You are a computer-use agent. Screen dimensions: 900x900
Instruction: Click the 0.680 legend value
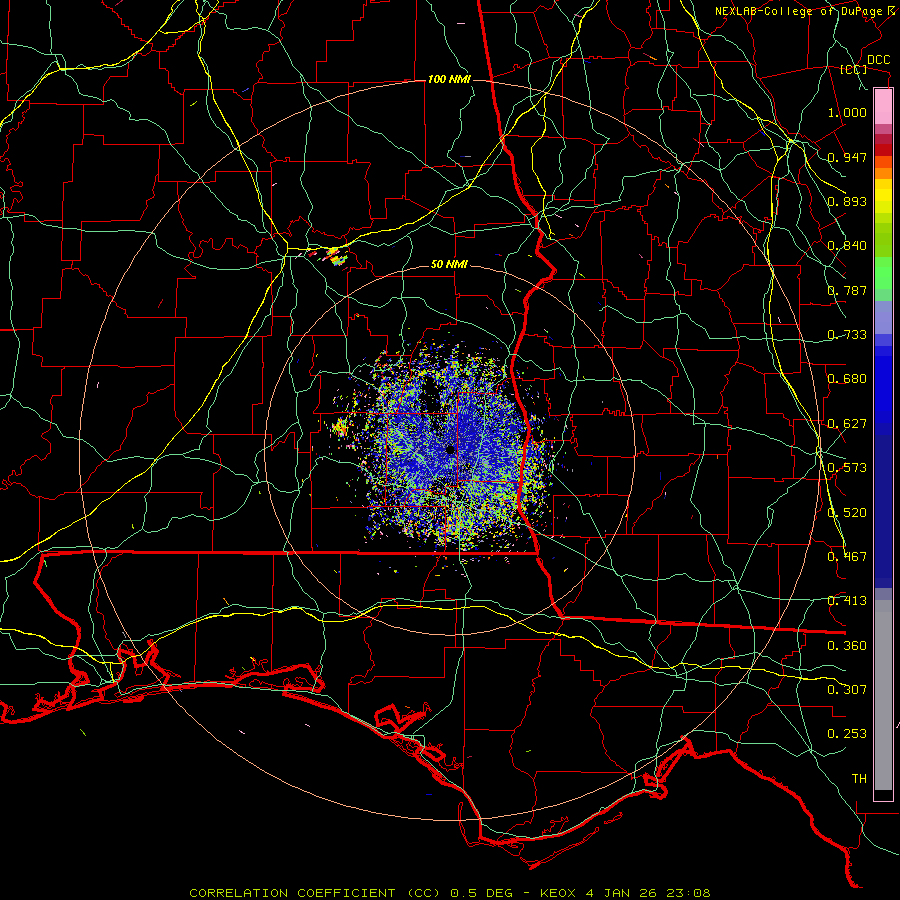tap(847, 379)
